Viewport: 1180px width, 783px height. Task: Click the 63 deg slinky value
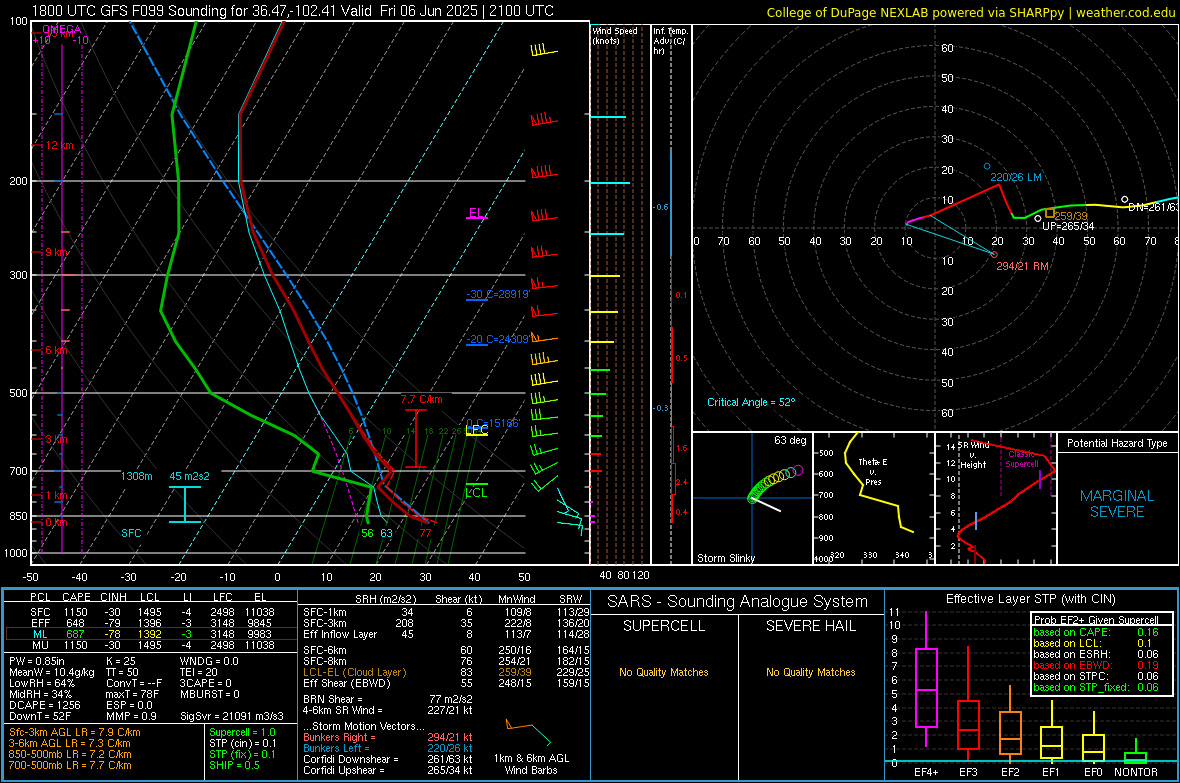coord(790,440)
